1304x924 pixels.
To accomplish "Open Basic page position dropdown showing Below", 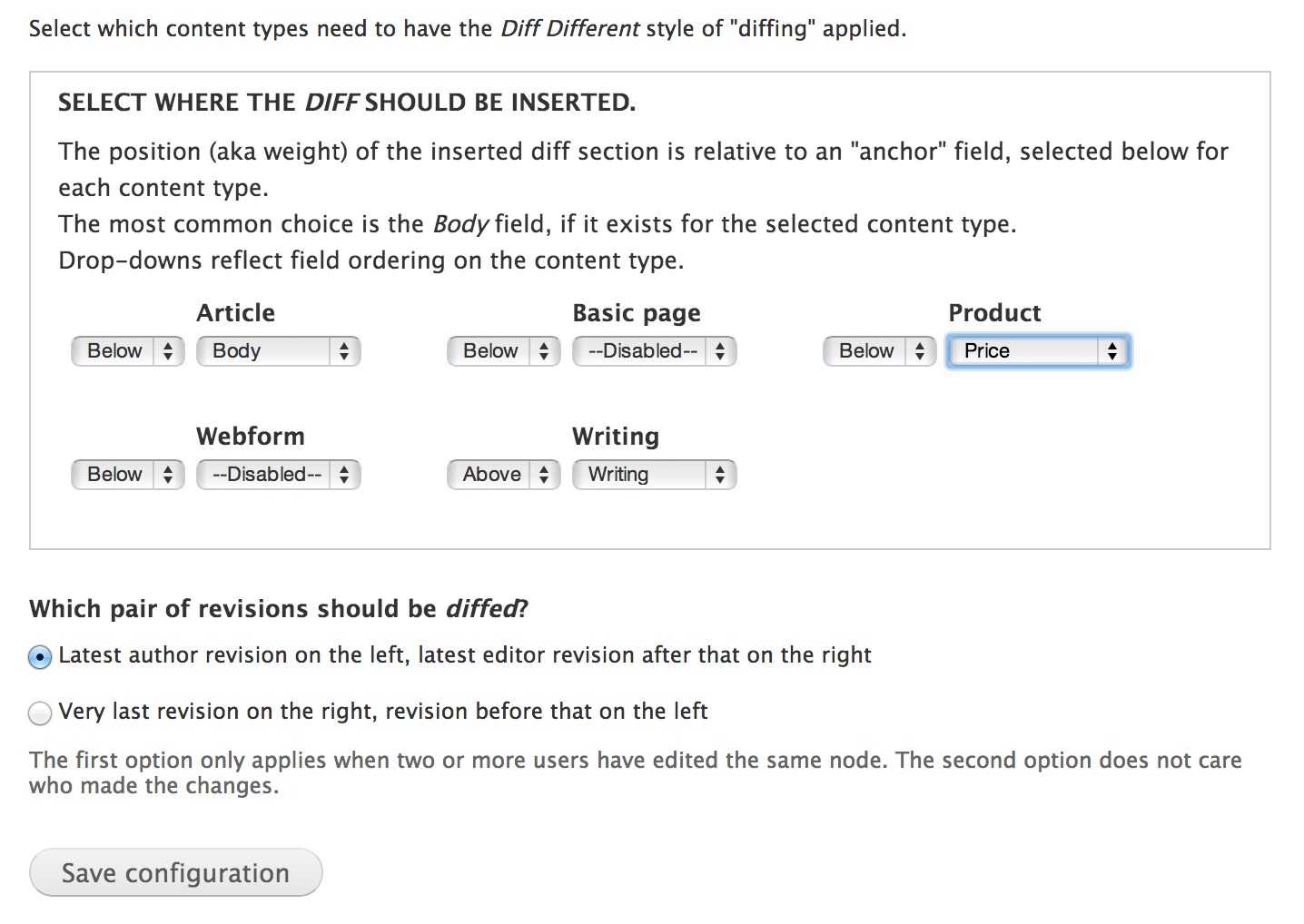I will pyautogui.click(x=504, y=351).
